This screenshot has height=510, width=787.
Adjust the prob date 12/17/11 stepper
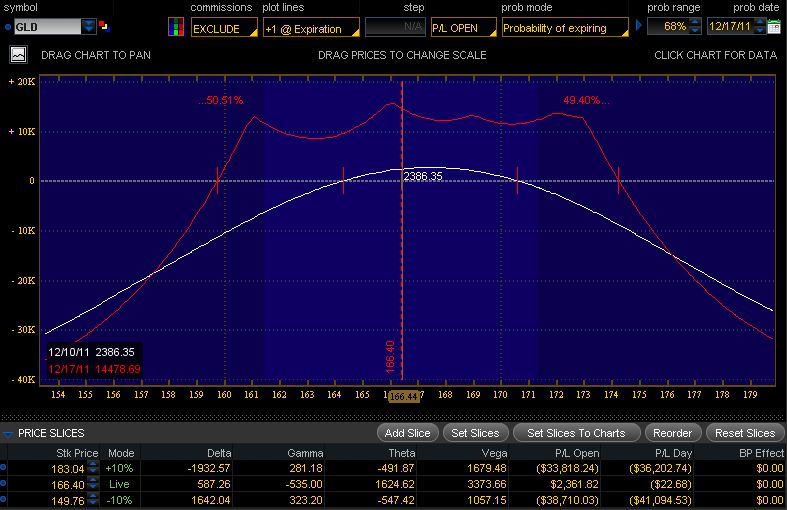click(x=759, y=26)
